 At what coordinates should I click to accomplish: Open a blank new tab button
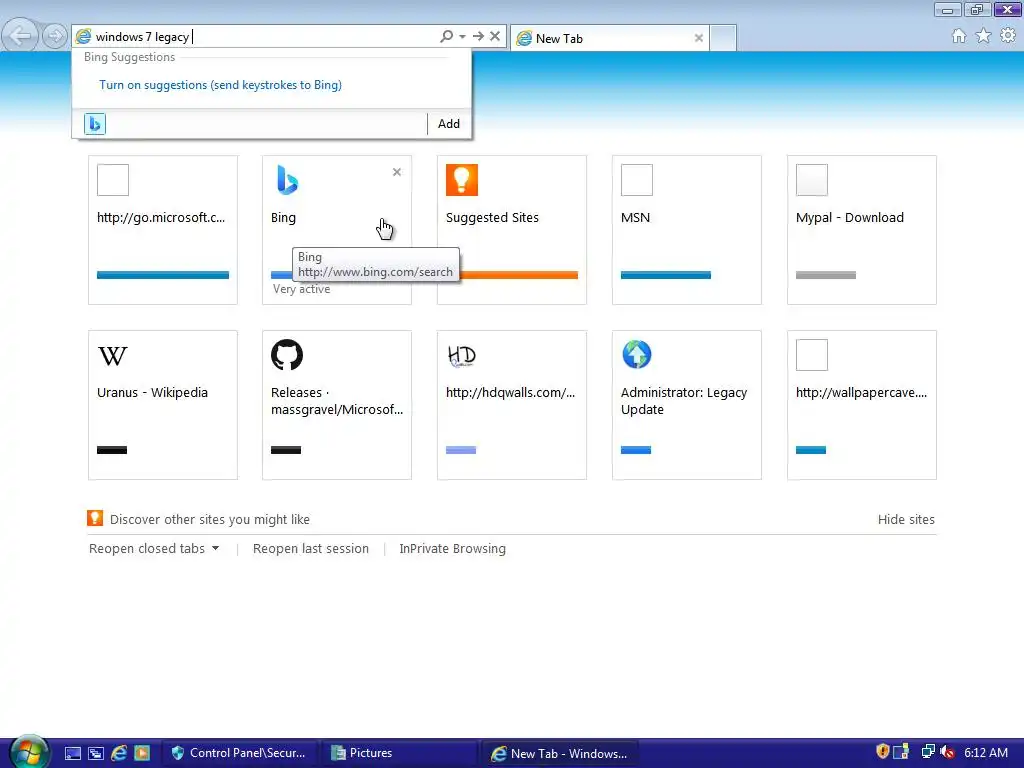pyautogui.click(x=723, y=38)
